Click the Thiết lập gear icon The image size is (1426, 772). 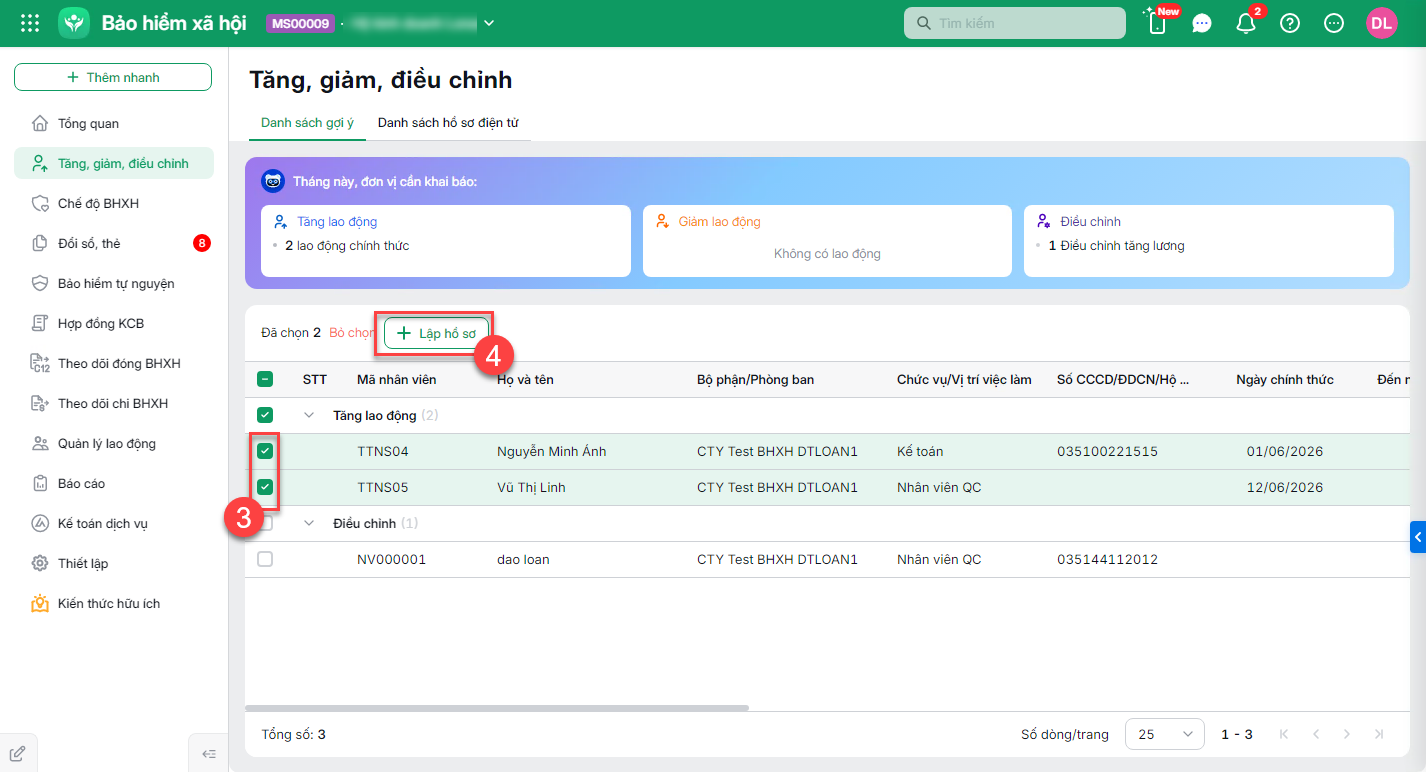(40, 563)
